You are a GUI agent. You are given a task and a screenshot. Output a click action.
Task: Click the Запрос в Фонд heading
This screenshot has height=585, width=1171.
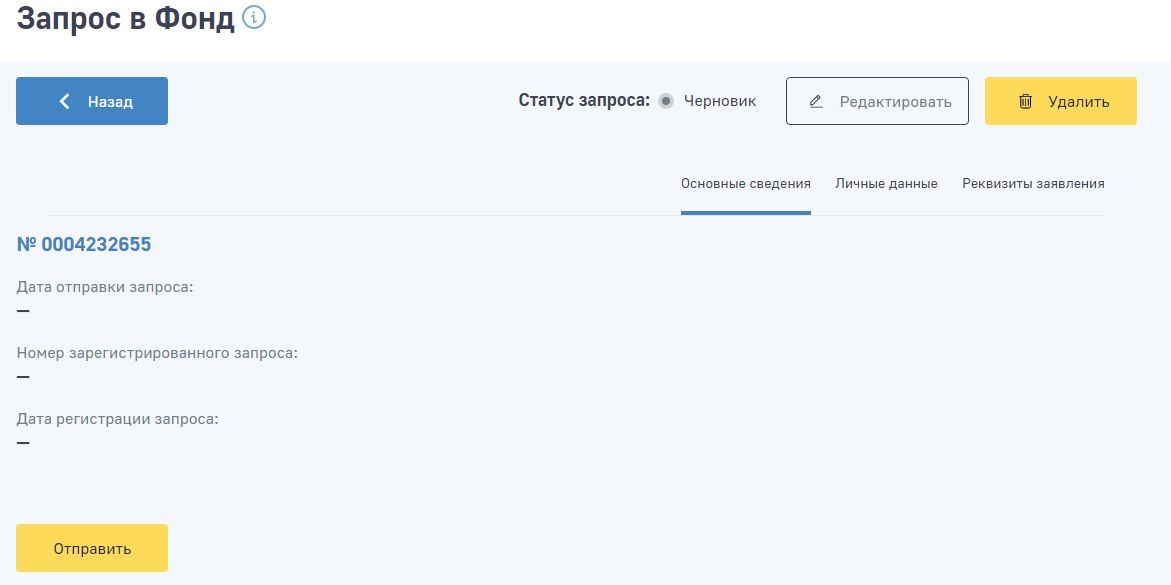pyautogui.click(x=126, y=19)
